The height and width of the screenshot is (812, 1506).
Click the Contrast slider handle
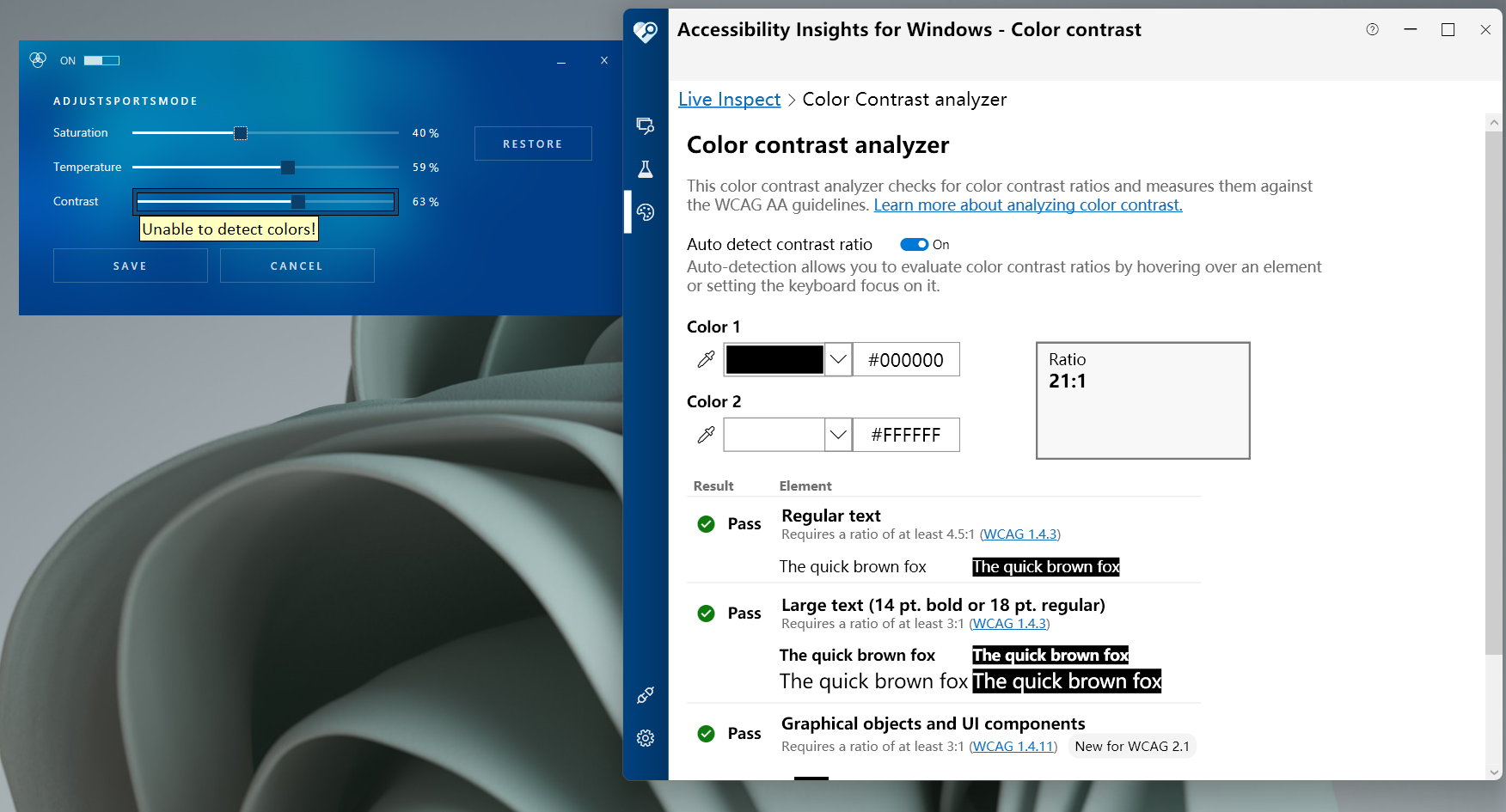298,202
